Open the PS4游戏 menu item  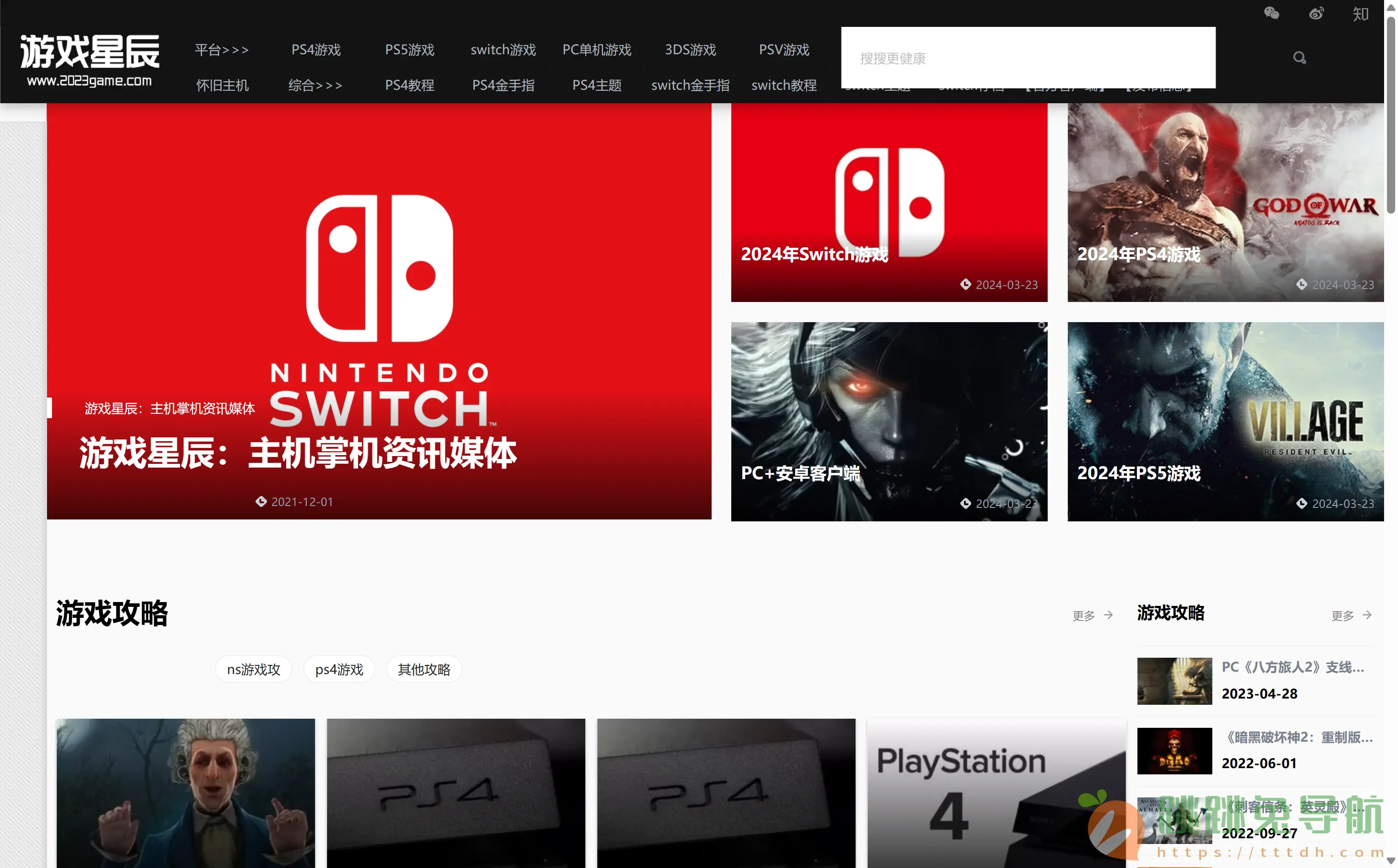(315, 50)
